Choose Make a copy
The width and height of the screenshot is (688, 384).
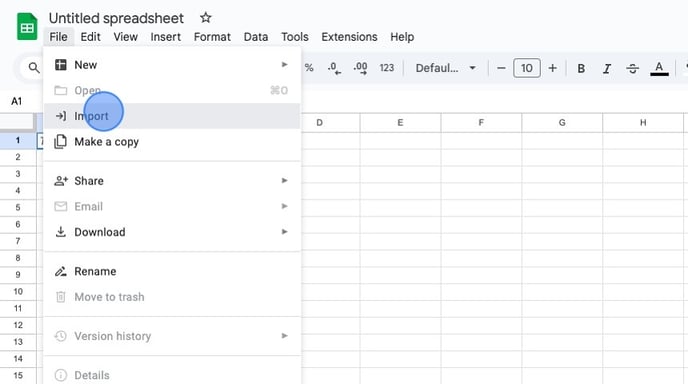pos(172,142)
